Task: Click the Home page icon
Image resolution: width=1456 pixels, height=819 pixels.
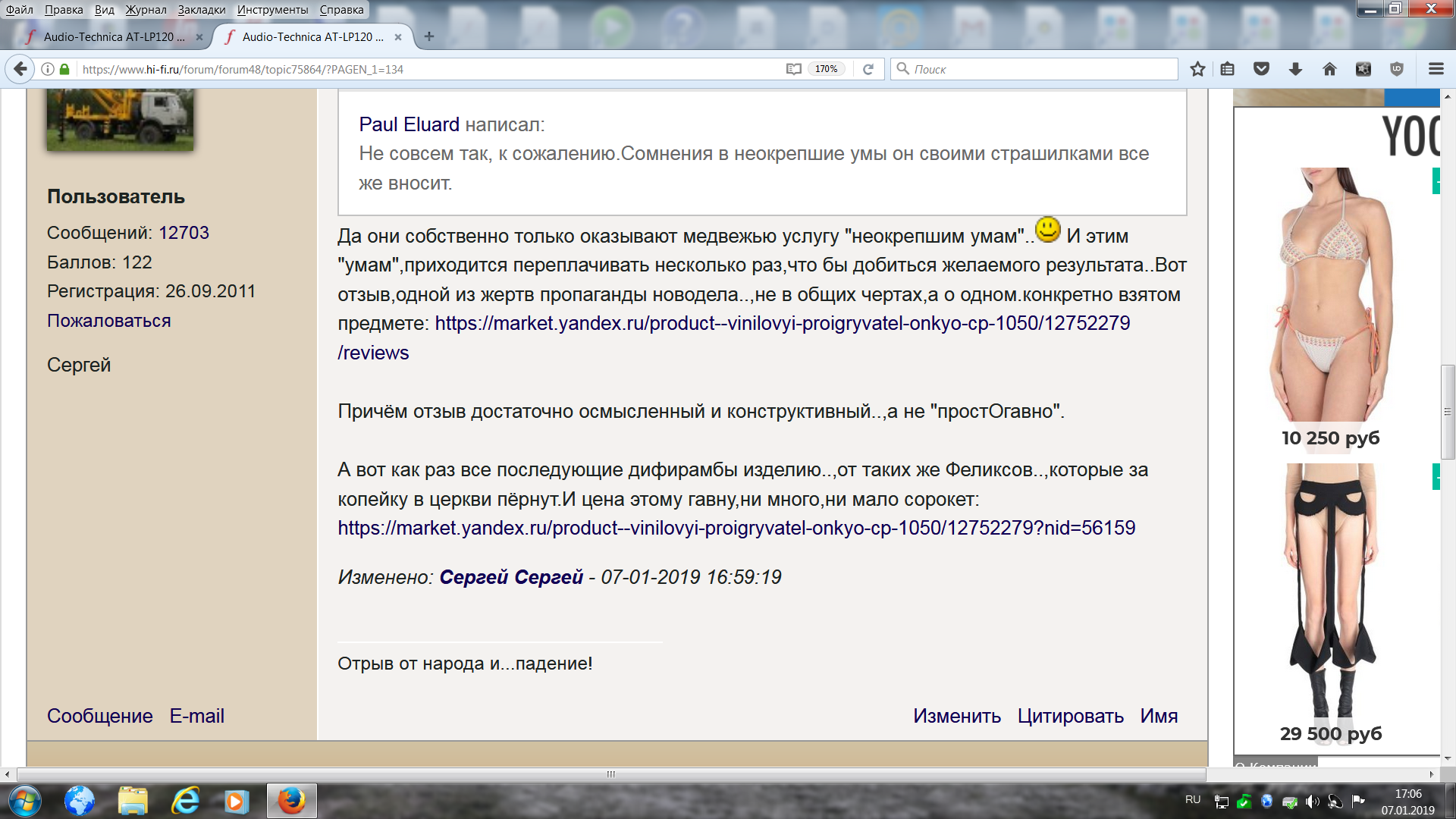Action: pos(1329,69)
